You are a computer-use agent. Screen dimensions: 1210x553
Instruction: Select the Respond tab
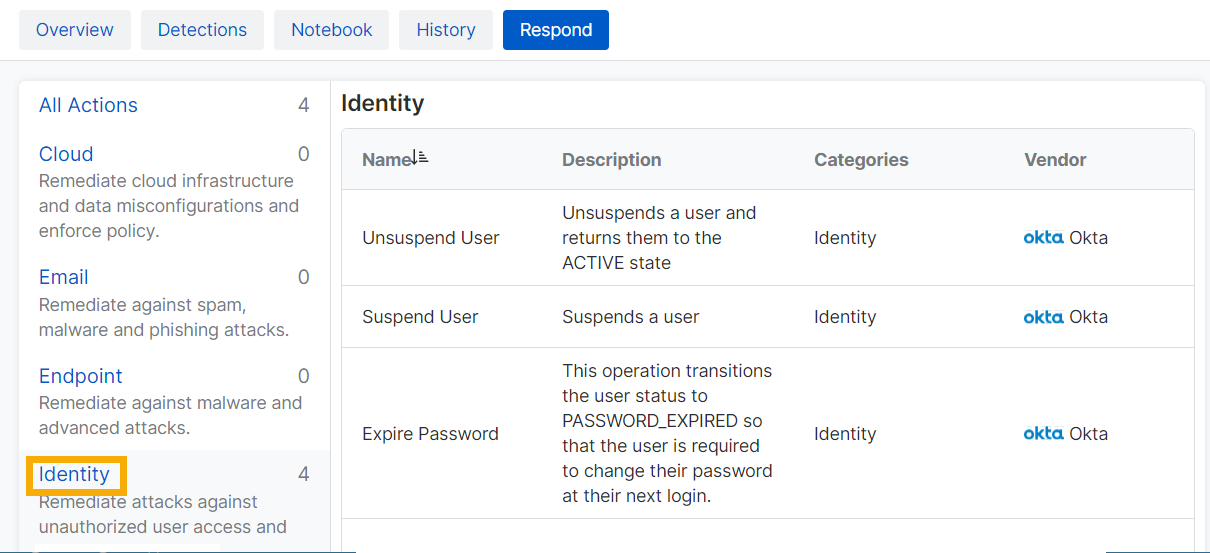555,30
